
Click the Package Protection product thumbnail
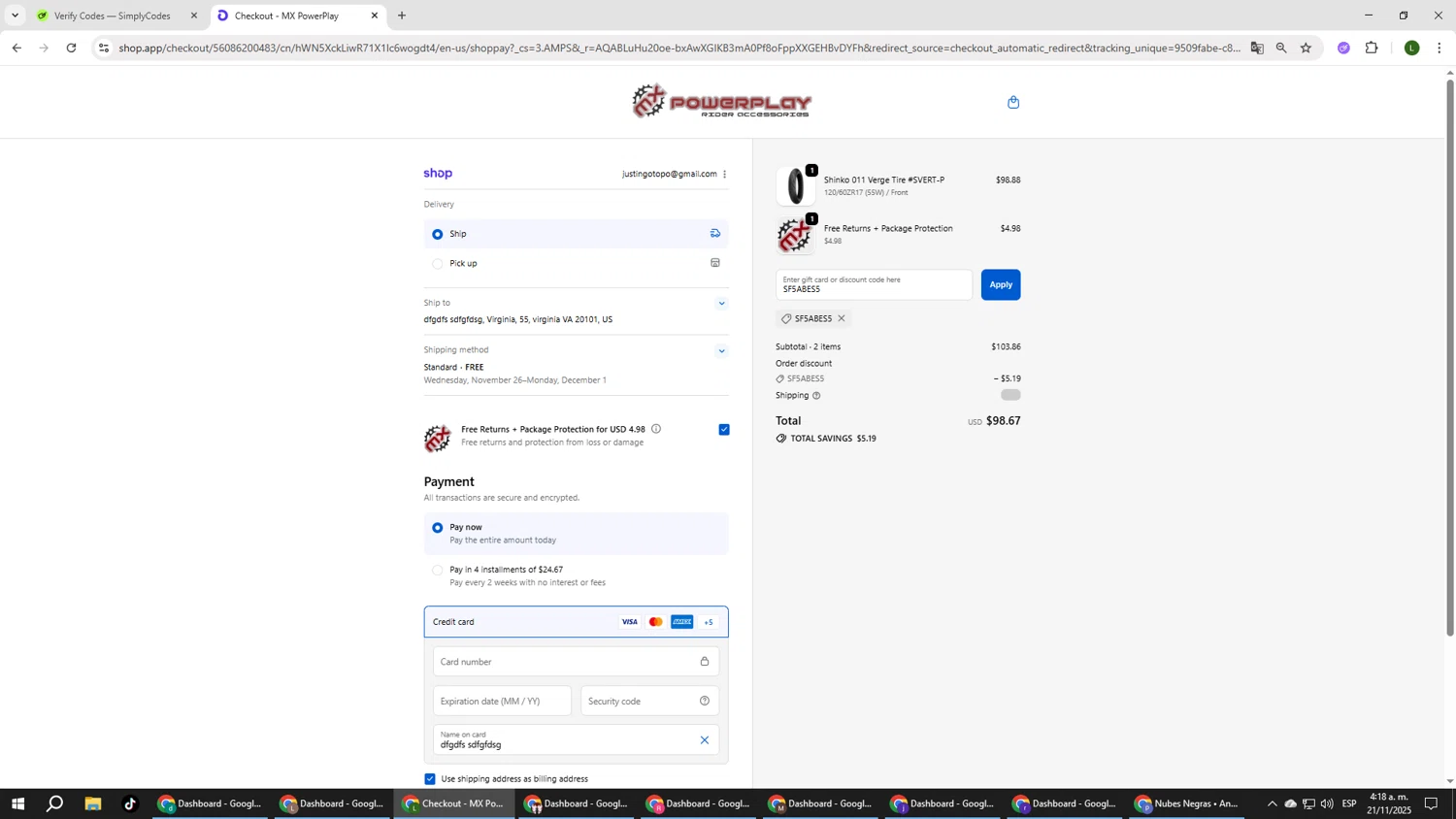coord(796,235)
